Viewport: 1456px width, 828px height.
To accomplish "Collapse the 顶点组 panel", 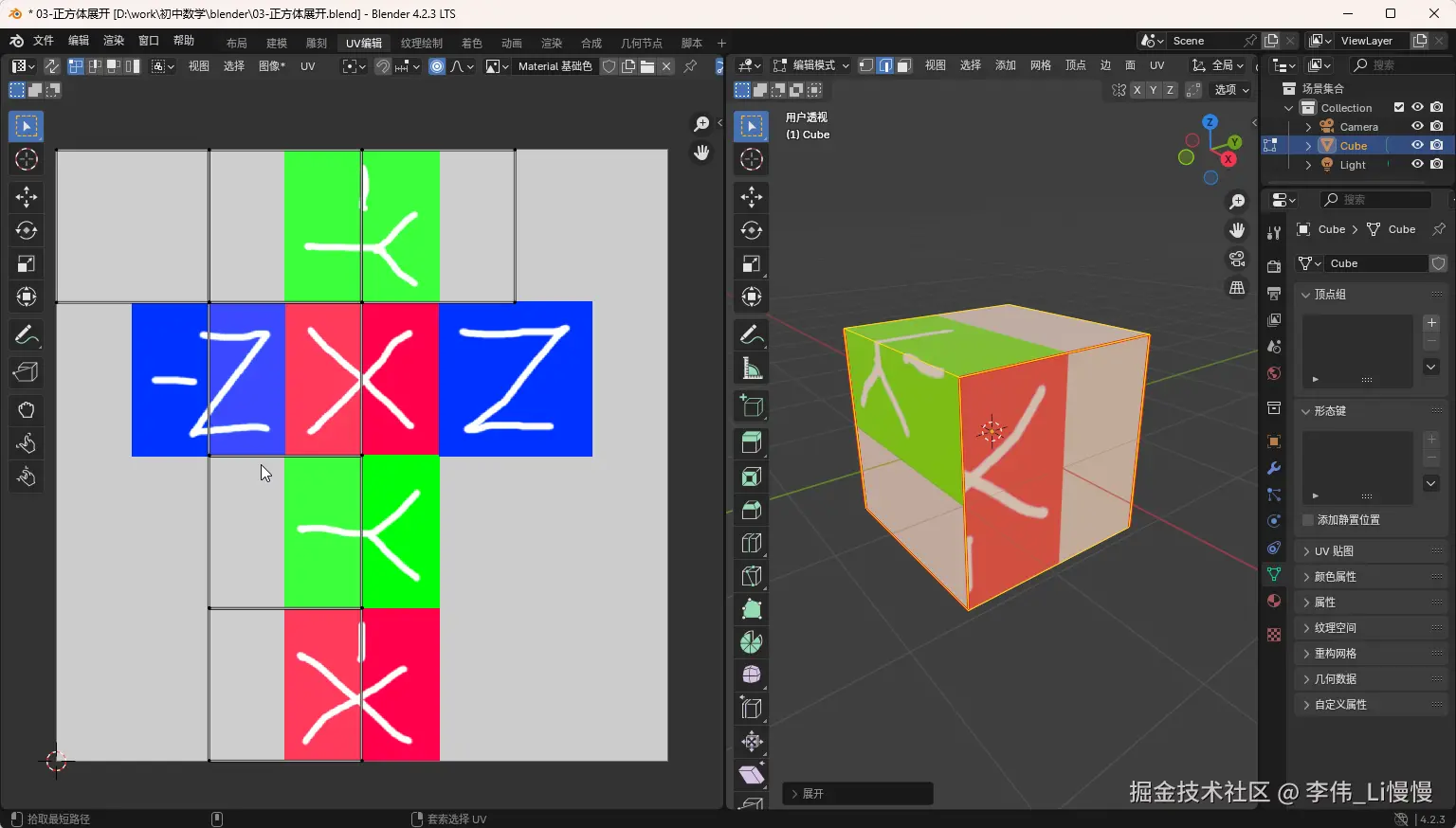I will point(1372,295).
